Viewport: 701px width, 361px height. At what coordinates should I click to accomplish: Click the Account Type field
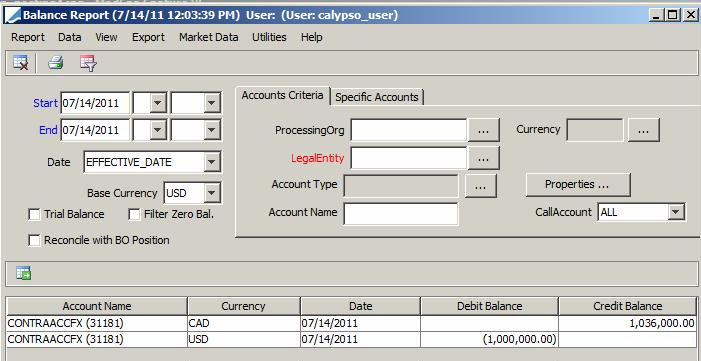[x=401, y=186]
